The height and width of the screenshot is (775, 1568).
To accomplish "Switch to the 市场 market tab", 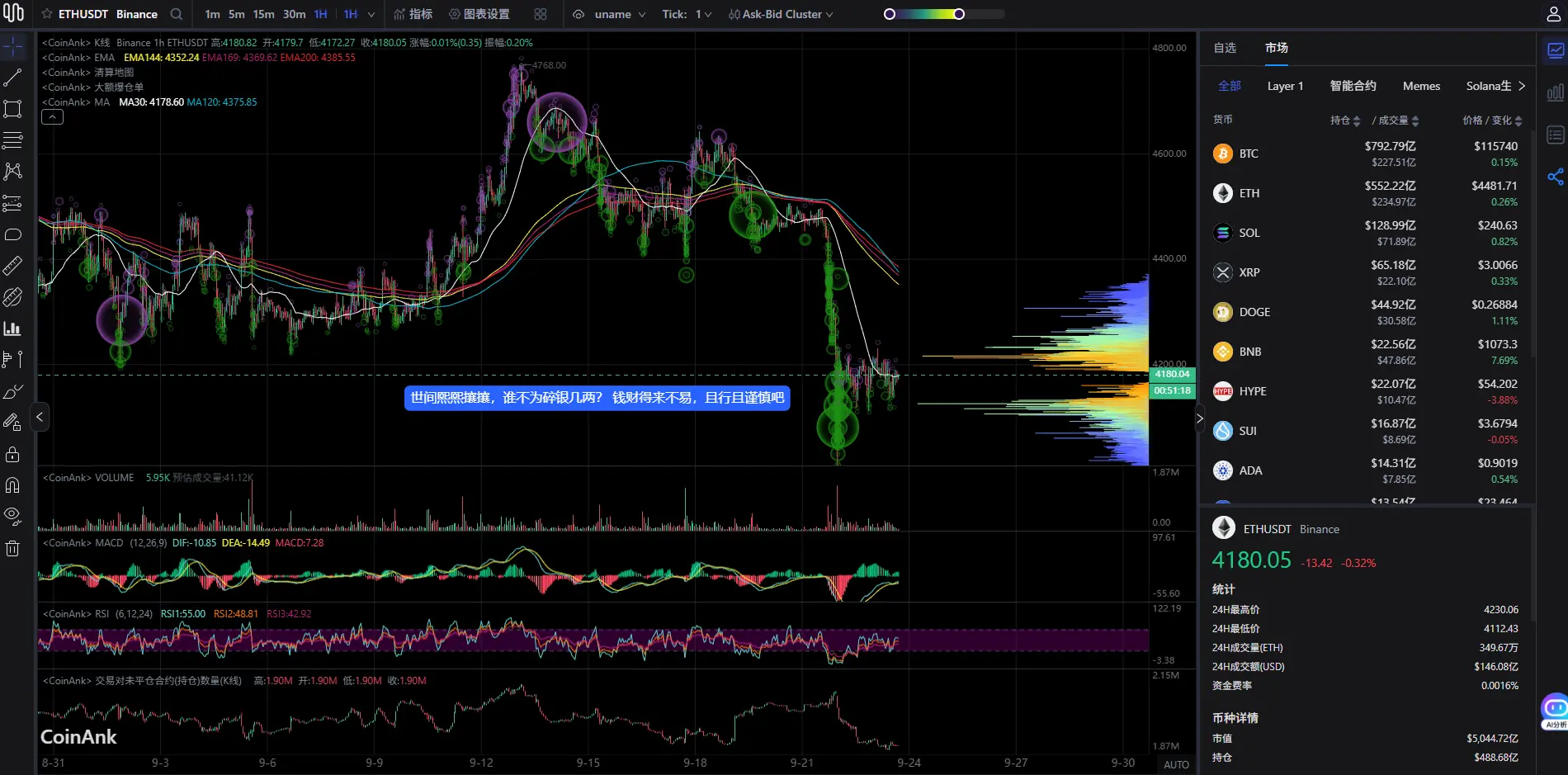I will coord(1277,48).
